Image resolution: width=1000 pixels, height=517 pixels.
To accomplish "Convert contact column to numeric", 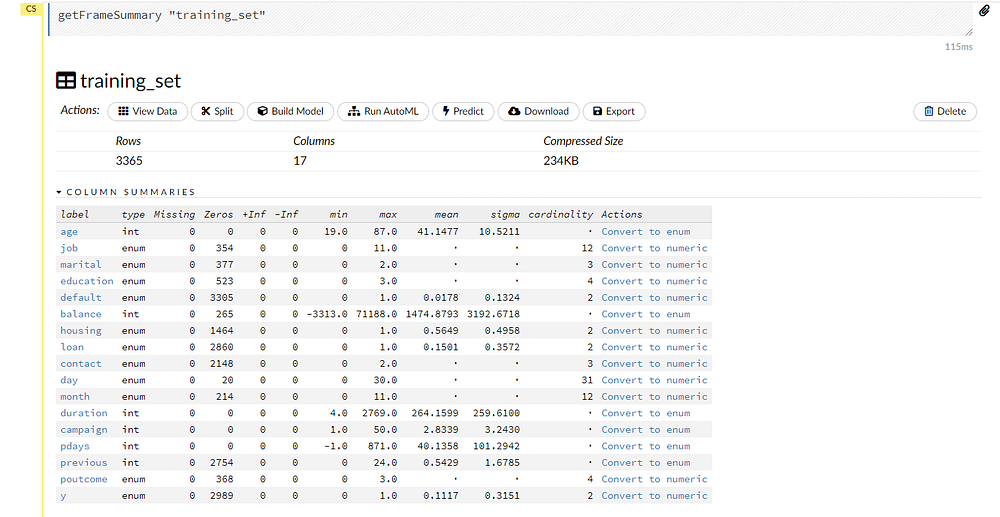I will click(x=654, y=364).
